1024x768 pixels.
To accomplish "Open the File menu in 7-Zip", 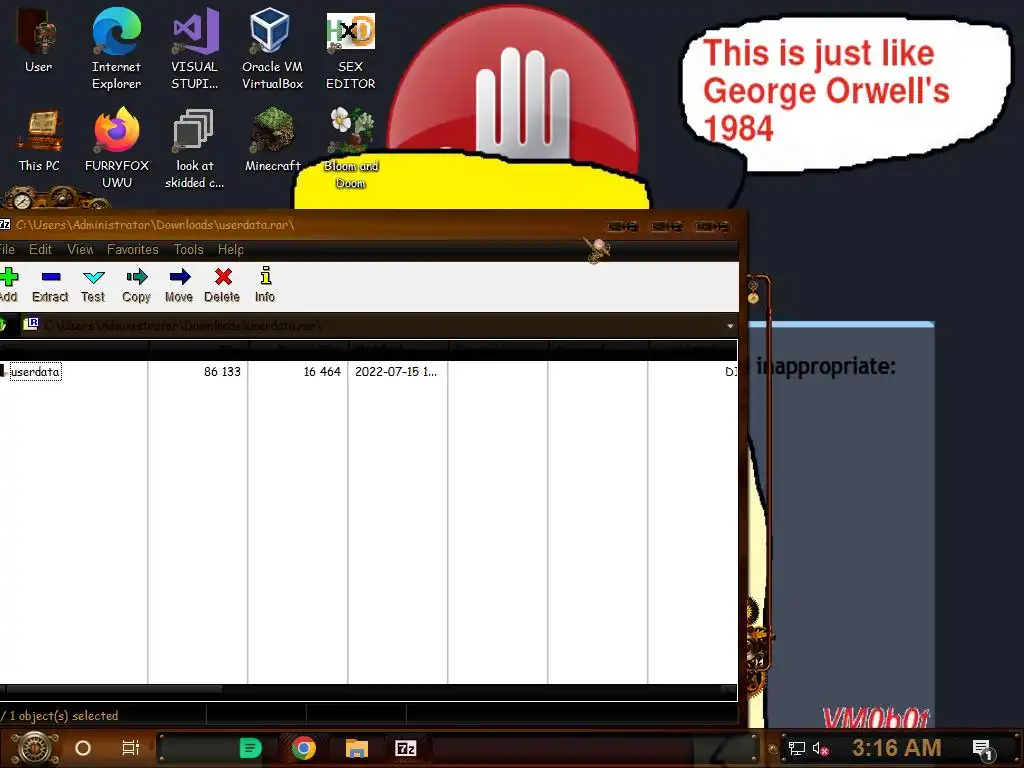I will coord(7,249).
